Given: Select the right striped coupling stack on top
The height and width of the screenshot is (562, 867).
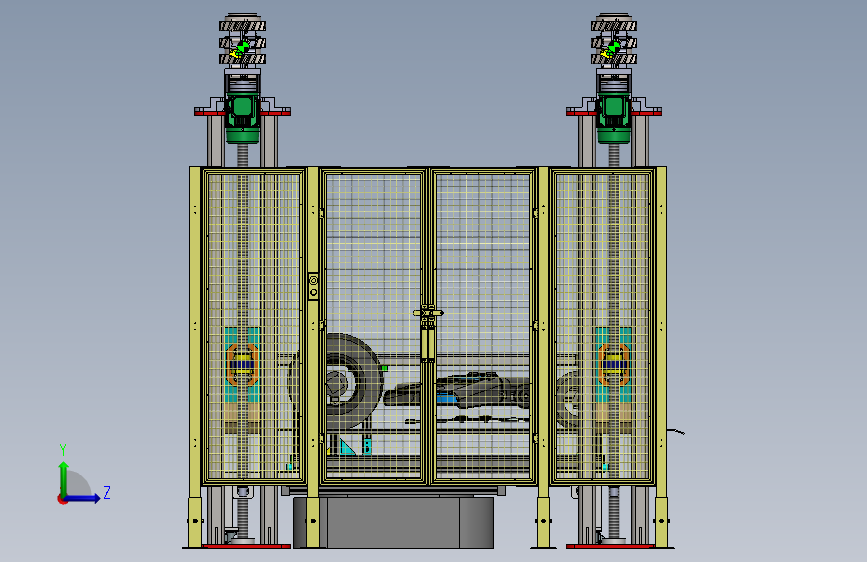Looking at the screenshot, I should point(614,40).
